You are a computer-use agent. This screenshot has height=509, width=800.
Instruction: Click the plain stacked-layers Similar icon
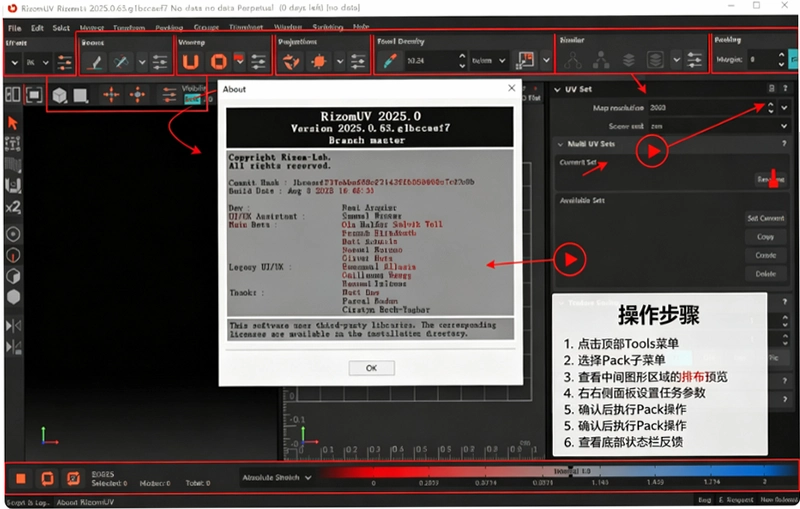tap(629, 60)
